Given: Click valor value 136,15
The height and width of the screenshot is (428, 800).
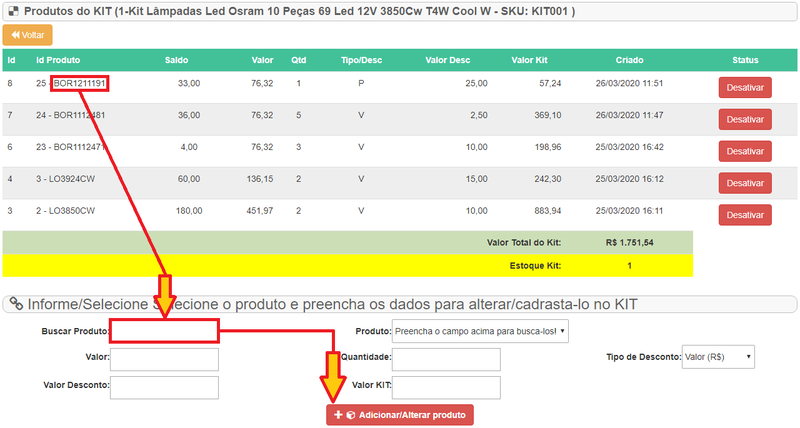Looking at the screenshot, I should point(260,179).
